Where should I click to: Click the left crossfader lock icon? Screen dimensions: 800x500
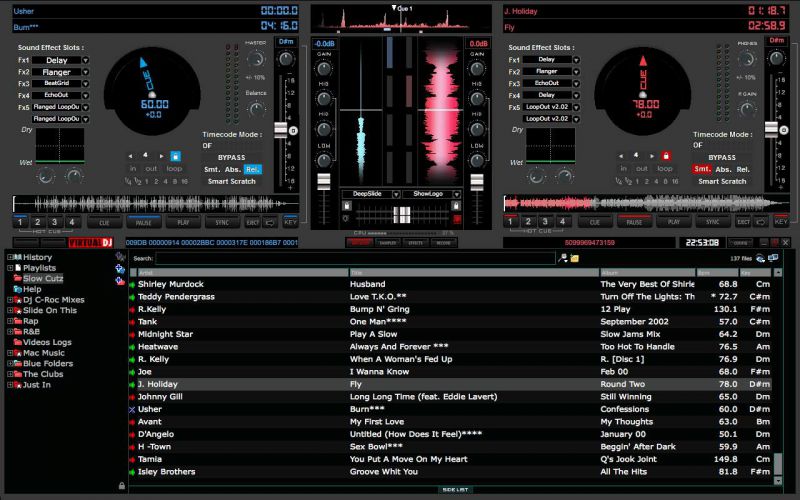[x=347, y=206]
